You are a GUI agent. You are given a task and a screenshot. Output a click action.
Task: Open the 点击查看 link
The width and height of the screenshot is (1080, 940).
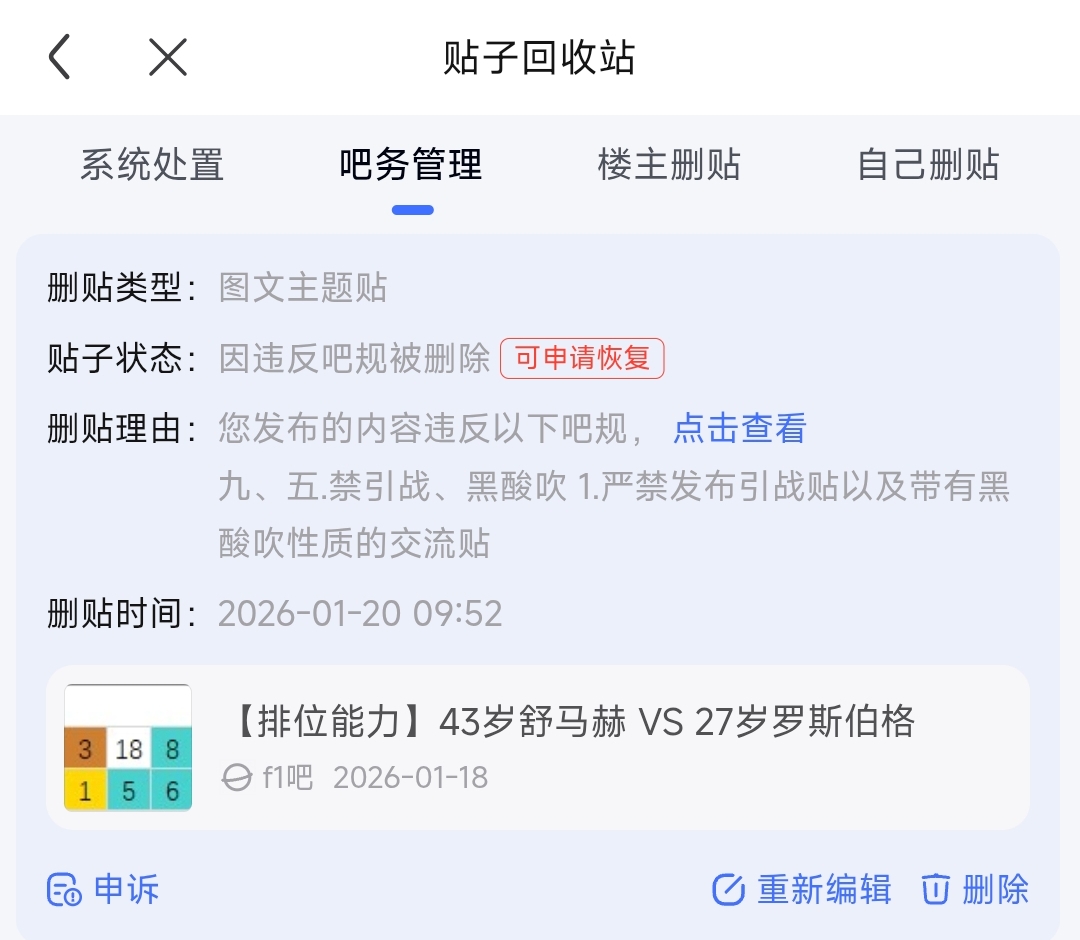tap(739, 429)
